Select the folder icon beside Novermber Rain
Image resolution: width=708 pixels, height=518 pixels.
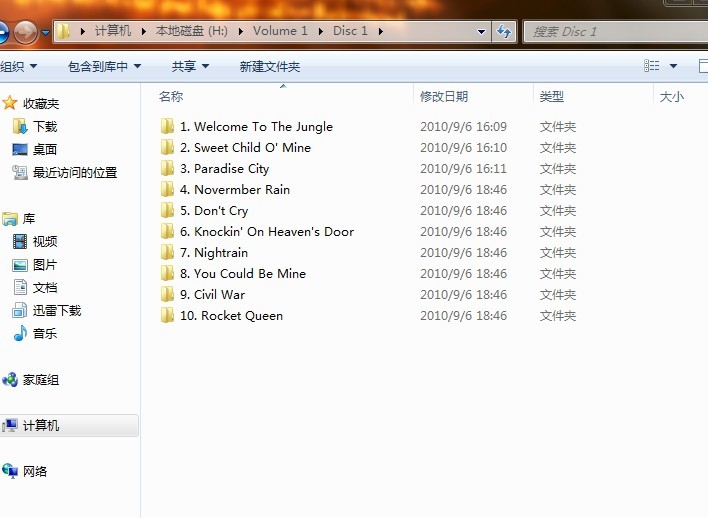[x=167, y=189]
